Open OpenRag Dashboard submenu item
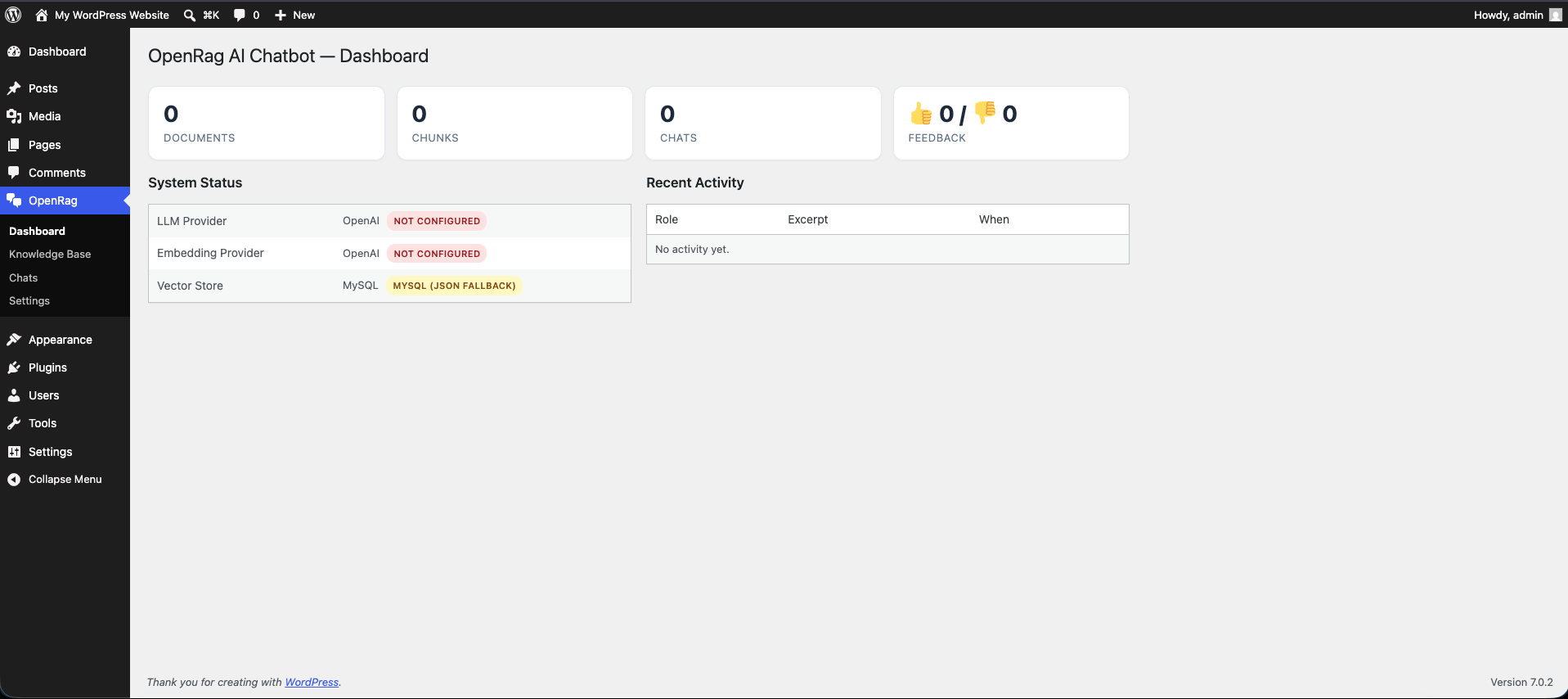This screenshot has width=1568, height=699. 37,232
